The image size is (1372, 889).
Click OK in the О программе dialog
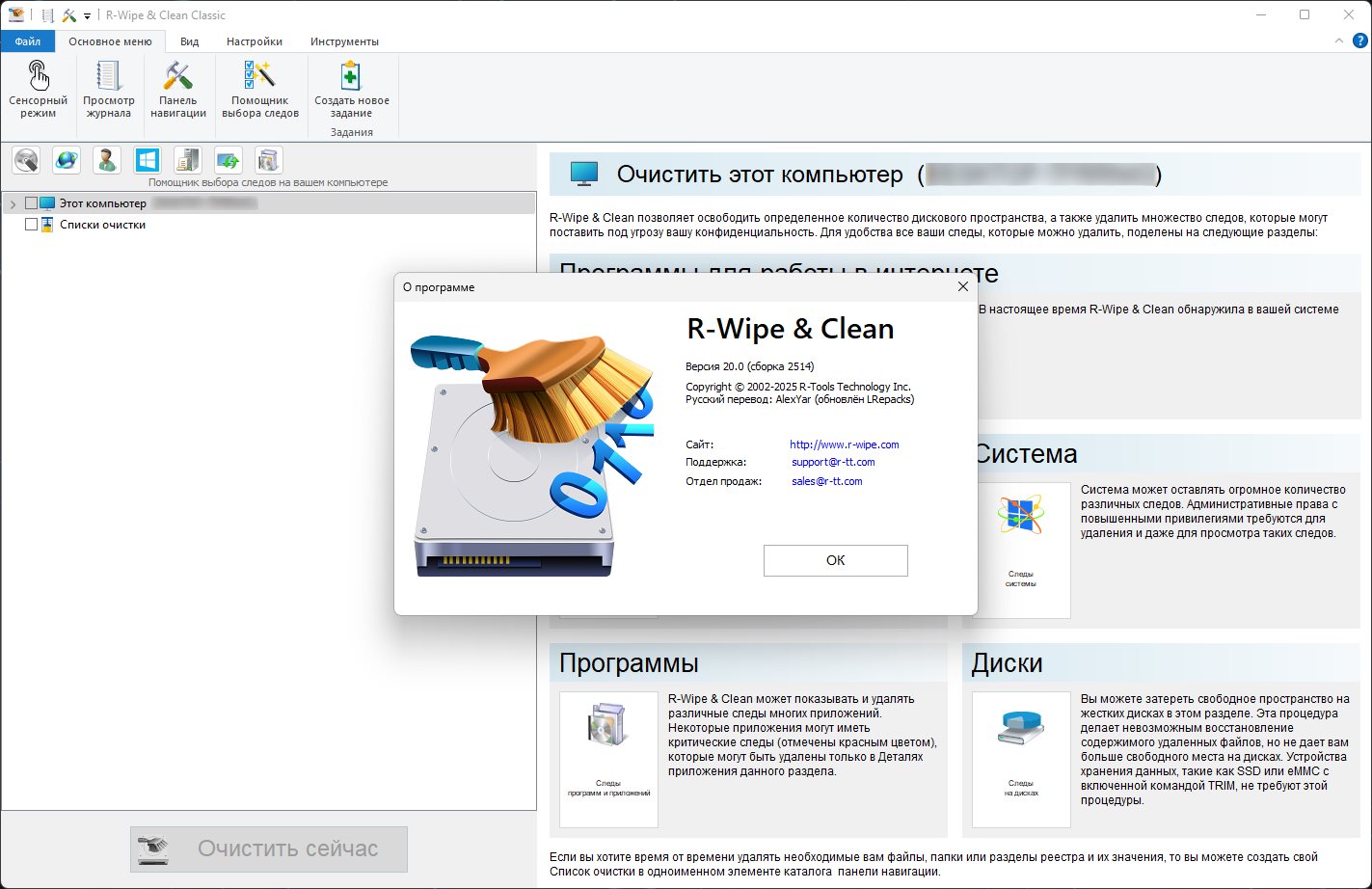pos(835,560)
